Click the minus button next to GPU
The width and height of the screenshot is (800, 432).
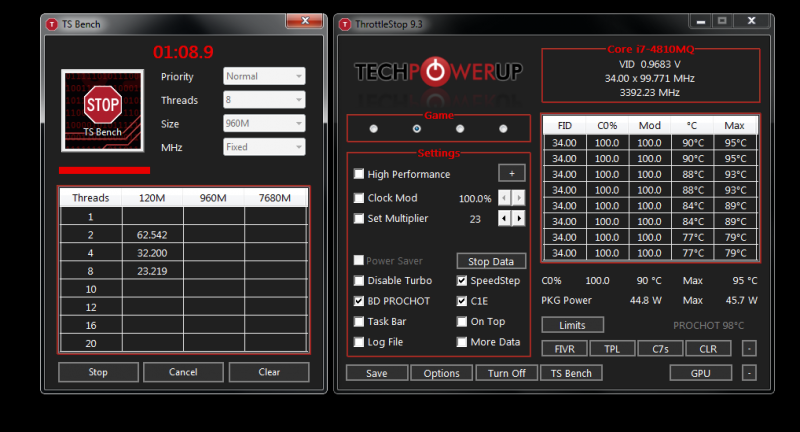[749, 373]
